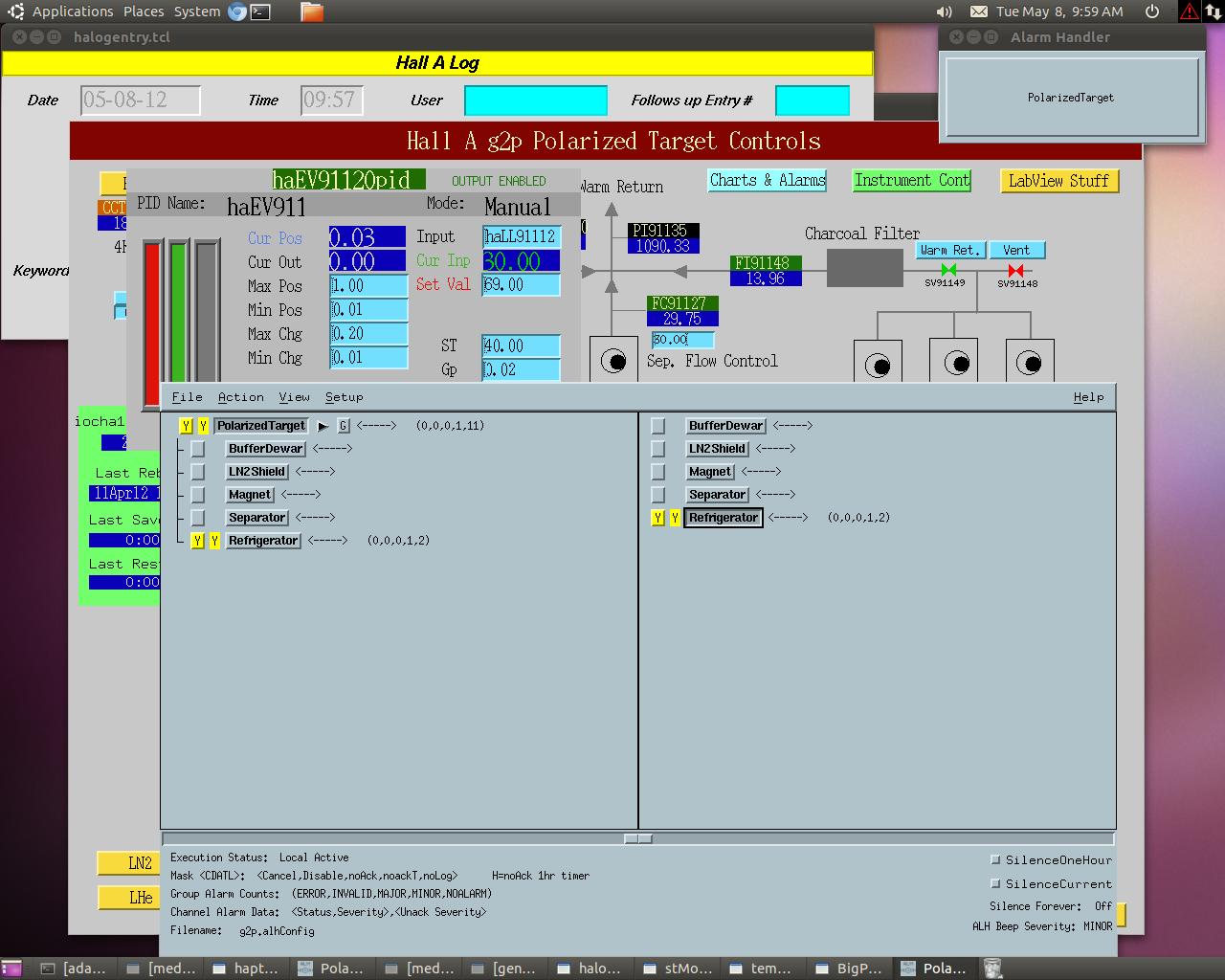Click the Follows up Entry # field
This screenshot has width=1225, height=980.
[x=813, y=100]
